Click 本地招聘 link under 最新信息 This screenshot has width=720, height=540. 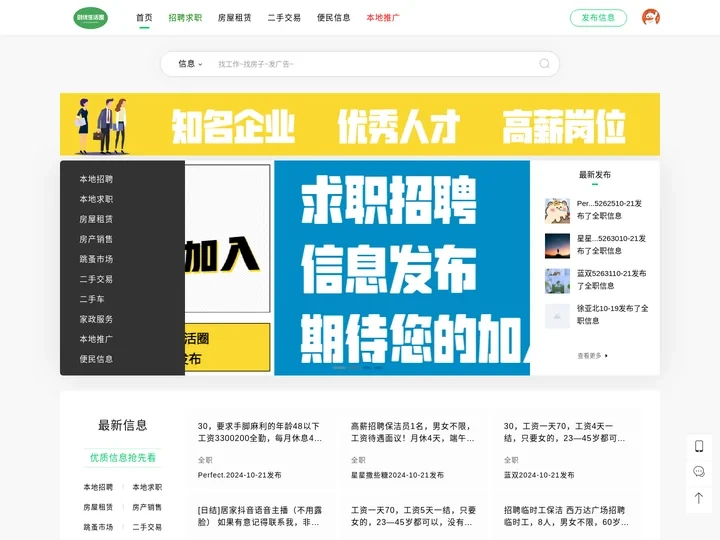[x=98, y=487]
